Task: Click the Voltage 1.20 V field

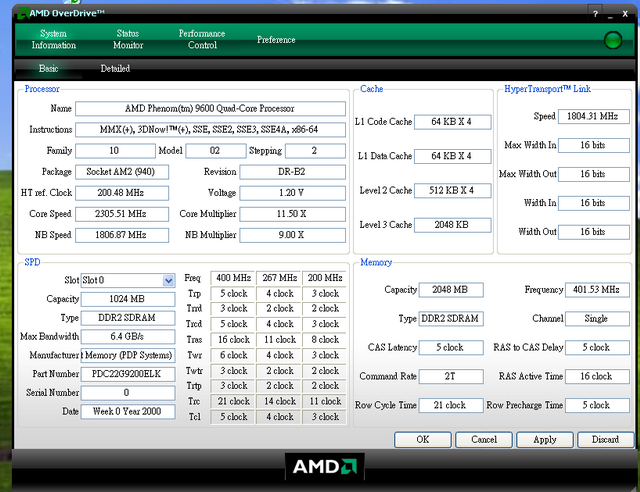Action: [292, 193]
